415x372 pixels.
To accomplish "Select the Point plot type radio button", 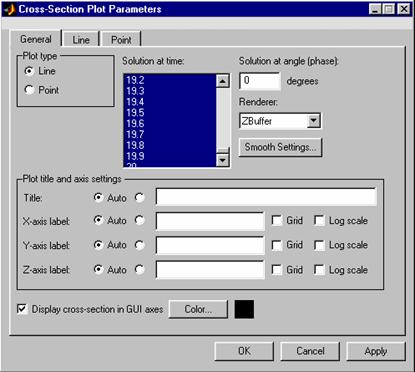I will (29, 90).
